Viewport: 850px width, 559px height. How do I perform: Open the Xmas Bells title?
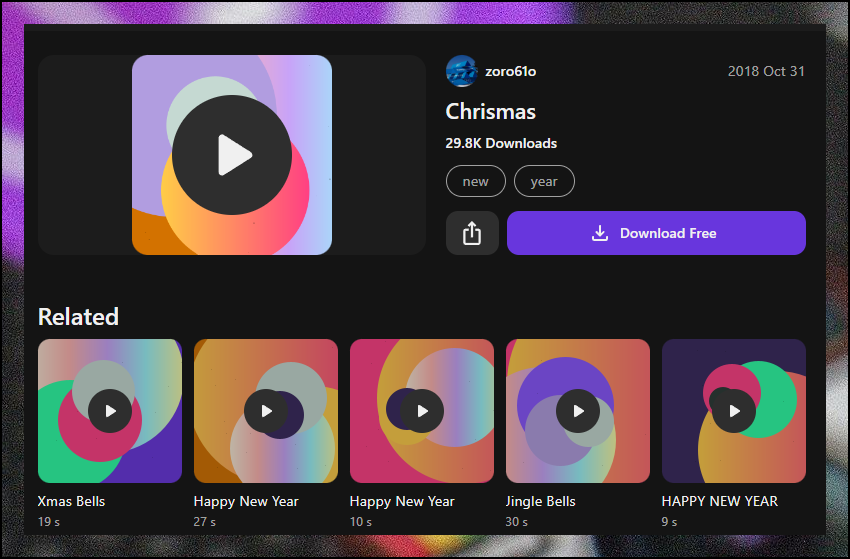(x=71, y=502)
